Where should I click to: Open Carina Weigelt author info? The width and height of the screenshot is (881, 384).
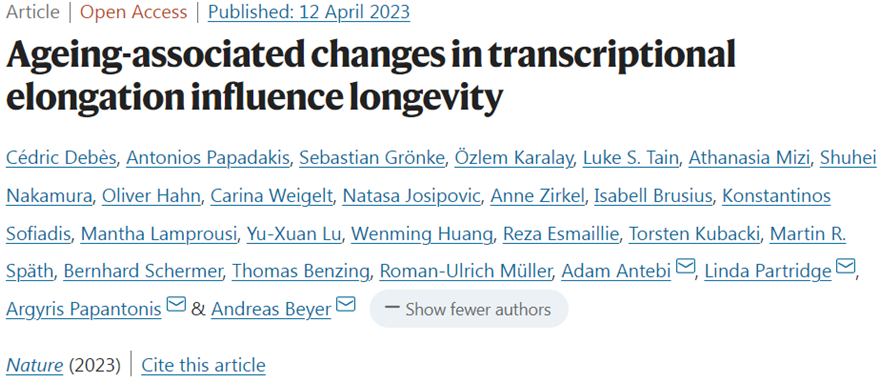[x=271, y=197]
